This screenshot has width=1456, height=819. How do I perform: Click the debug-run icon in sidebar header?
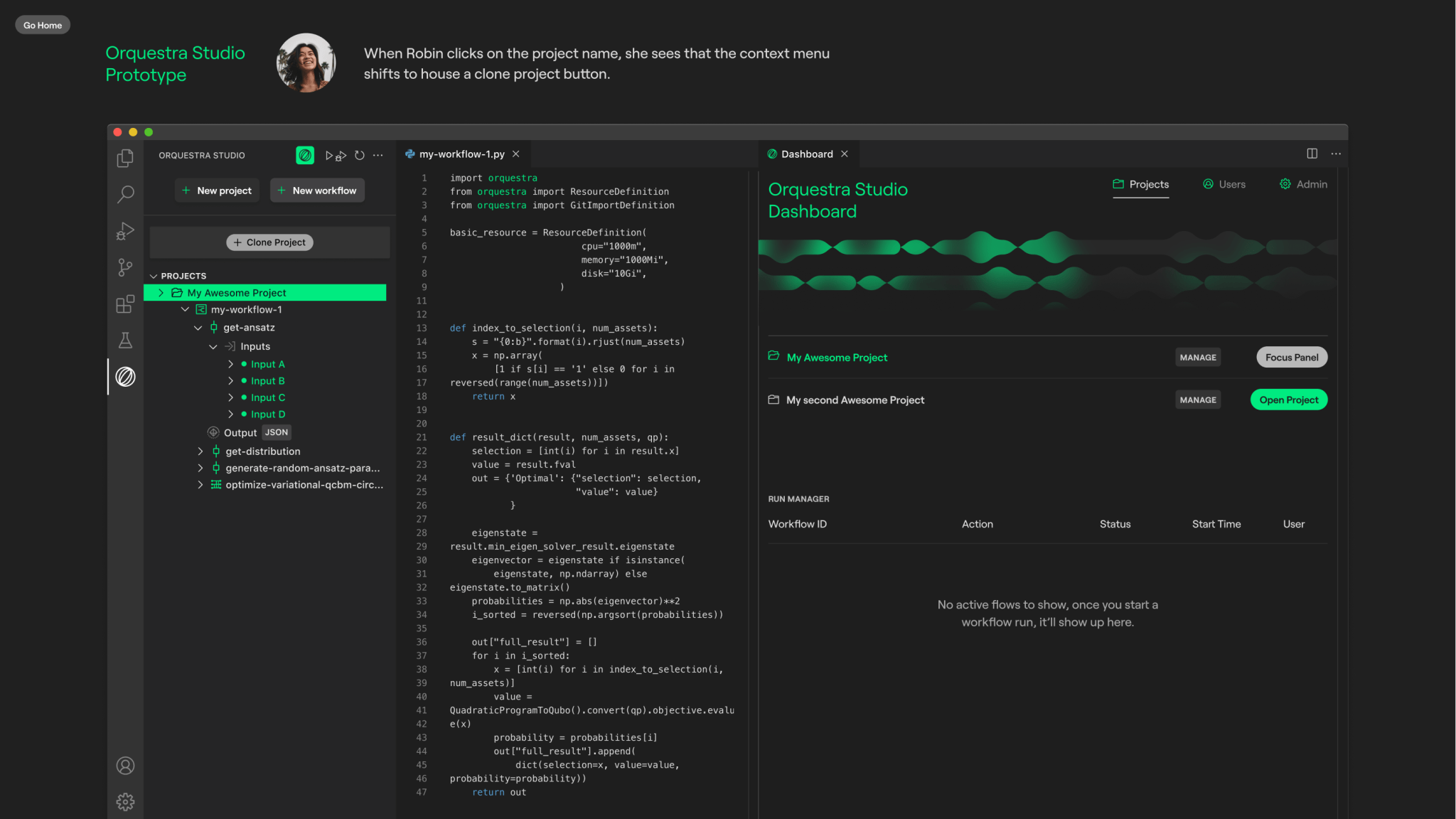tap(341, 156)
